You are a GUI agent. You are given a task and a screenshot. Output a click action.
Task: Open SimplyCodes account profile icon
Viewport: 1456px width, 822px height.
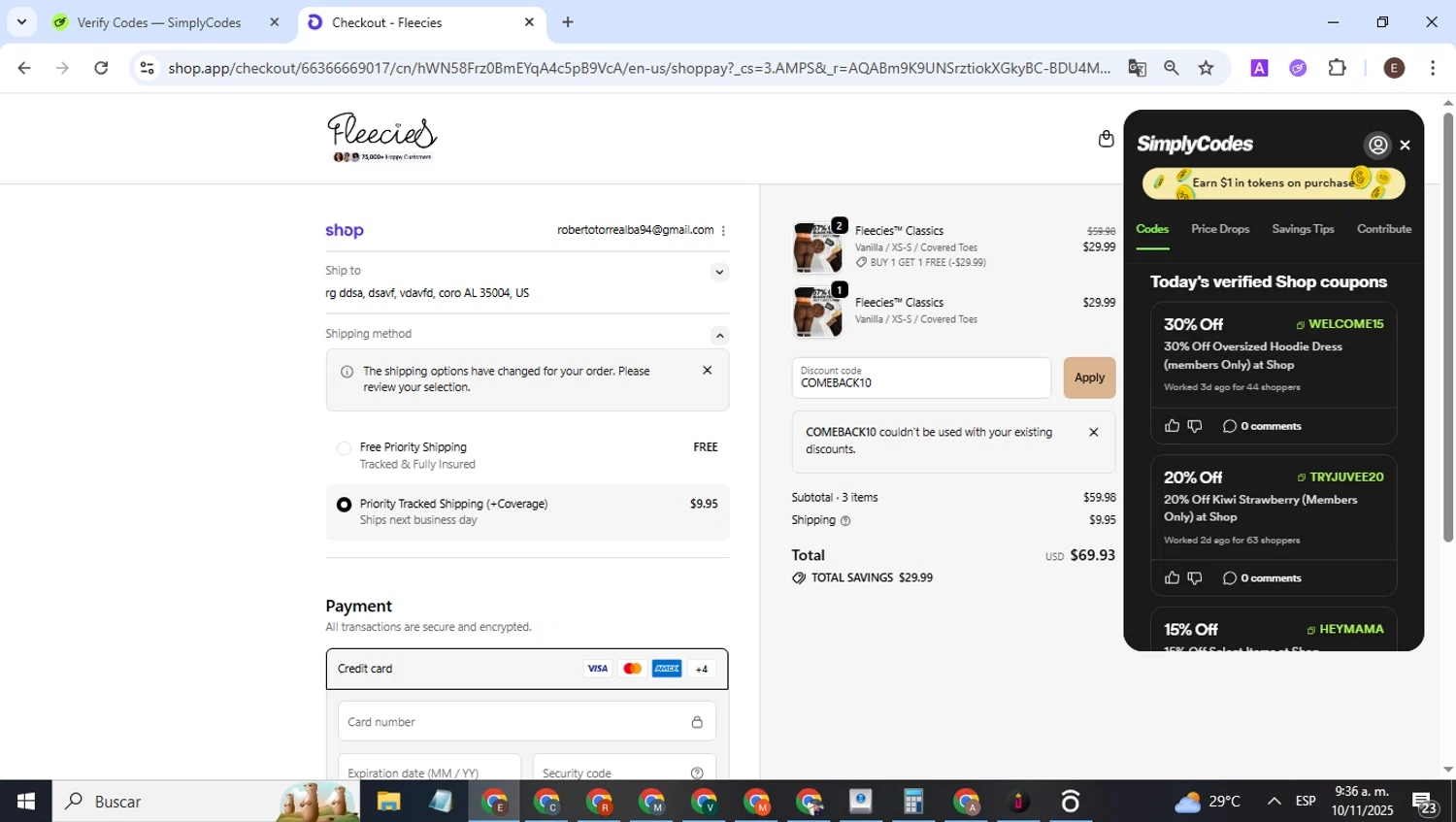pos(1377,145)
